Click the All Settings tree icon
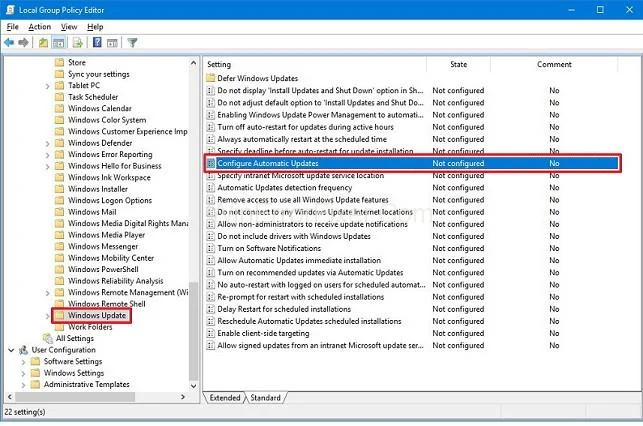643x426 pixels. coord(48,338)
